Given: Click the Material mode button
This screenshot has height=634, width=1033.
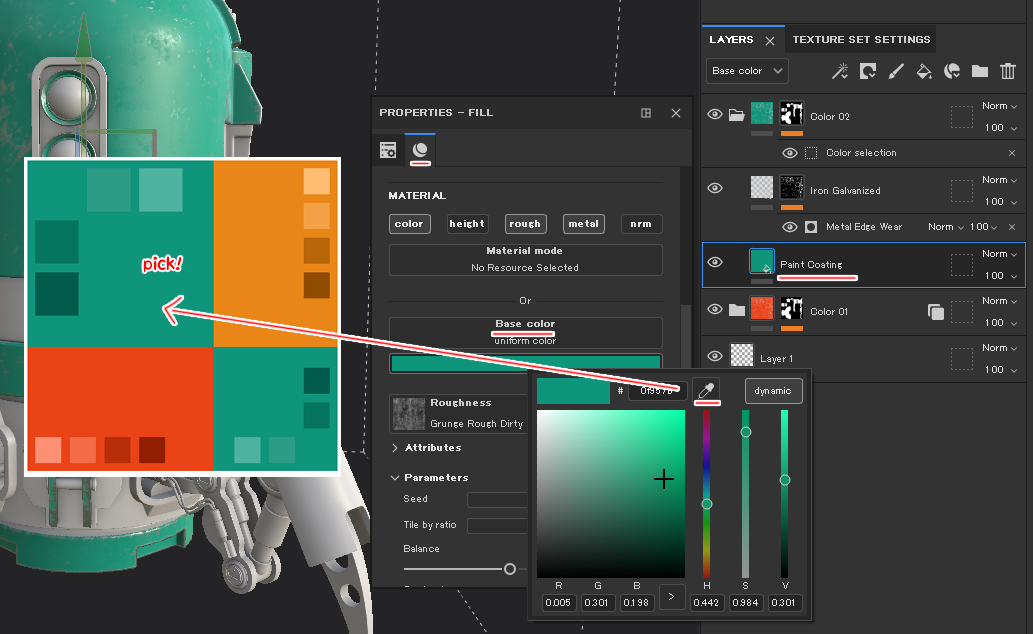Looking at the screenshot, I should [525, 259].
